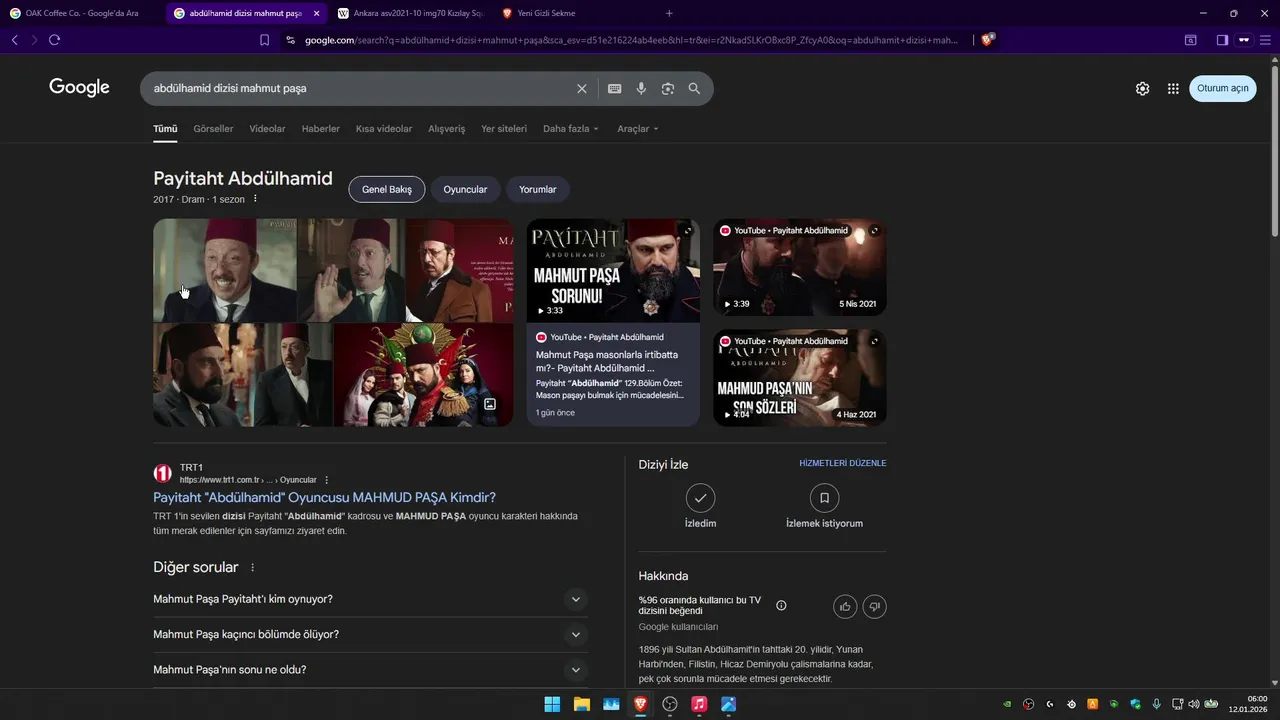Open the Google logo homepage link
The height and width of the screenshot is (720, 1280).
[x=79, y=88]
